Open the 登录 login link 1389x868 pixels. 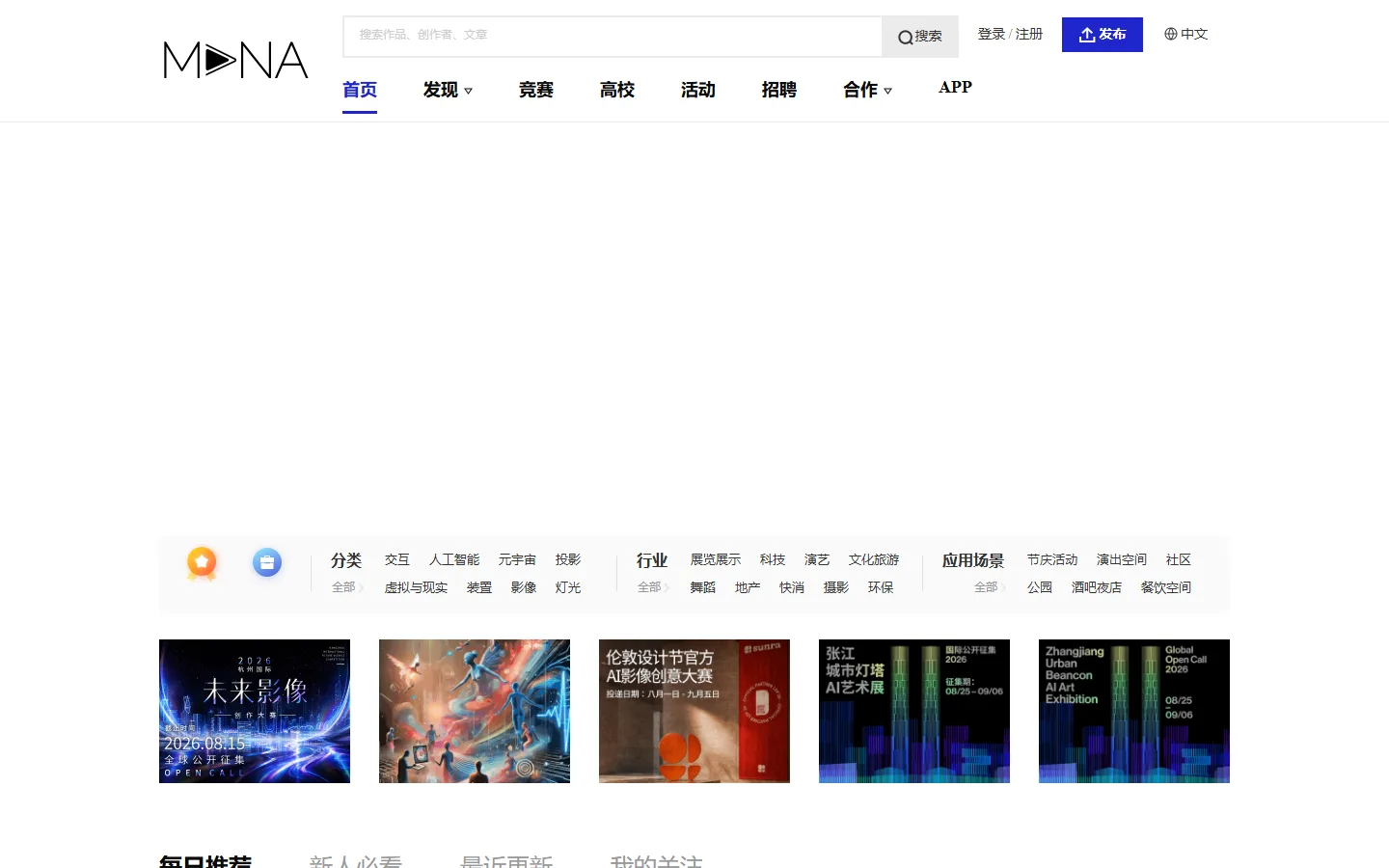coord(992,34)
